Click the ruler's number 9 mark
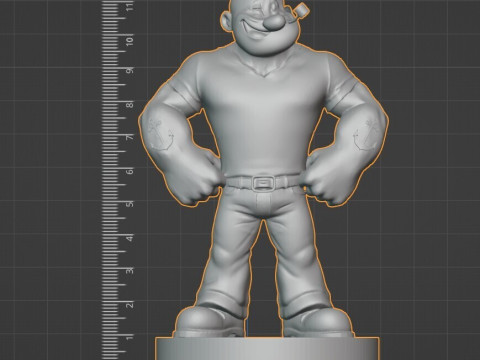The height and width of the screenshot is (360, 480). 130,70
